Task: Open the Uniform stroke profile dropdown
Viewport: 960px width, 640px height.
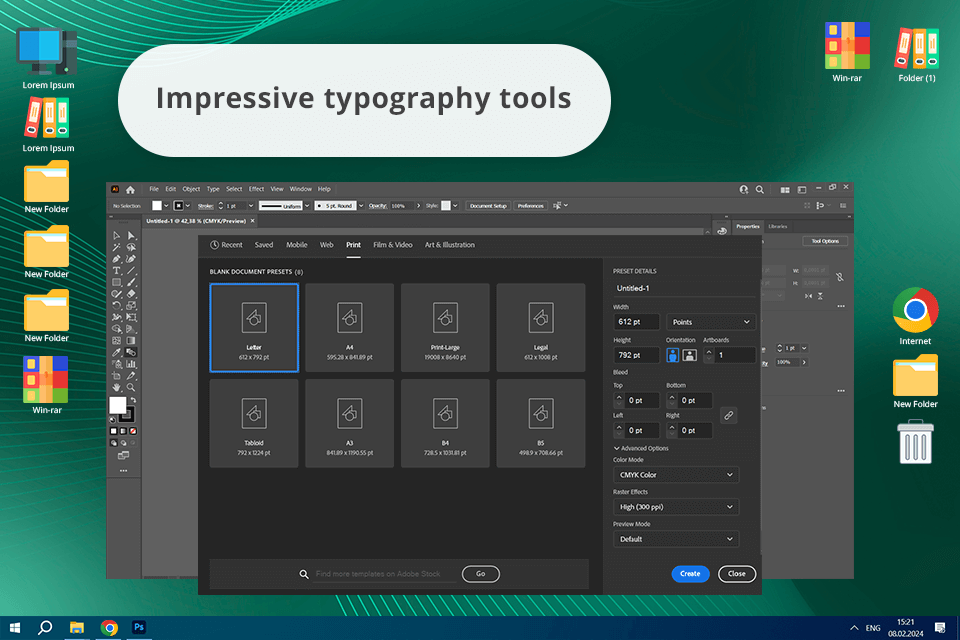Action: click(x=307, y=206)
